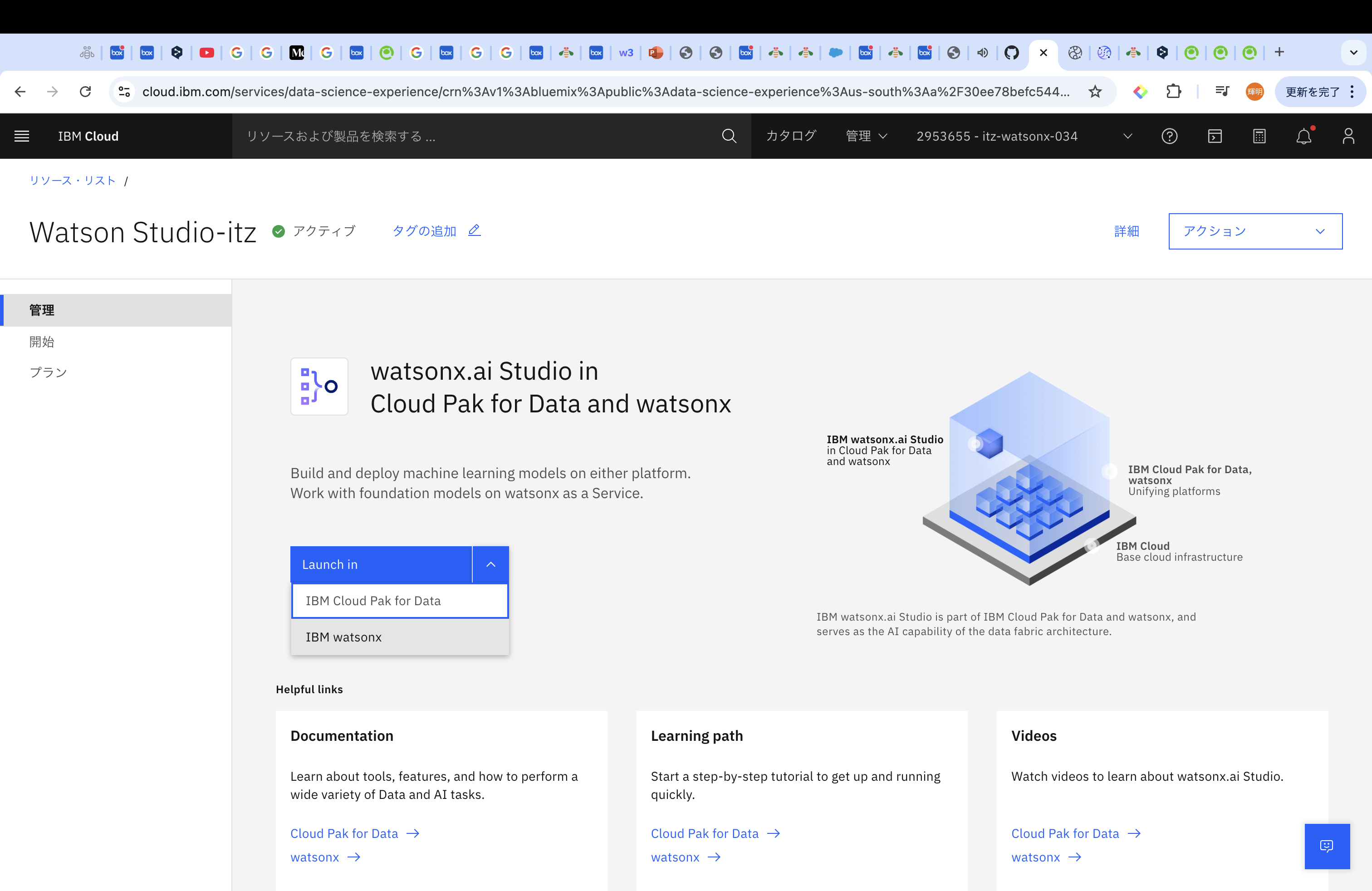Open the cost estimator calculator icon
This screenshot has height=891, width=1372.
(x=1259, y=136)
